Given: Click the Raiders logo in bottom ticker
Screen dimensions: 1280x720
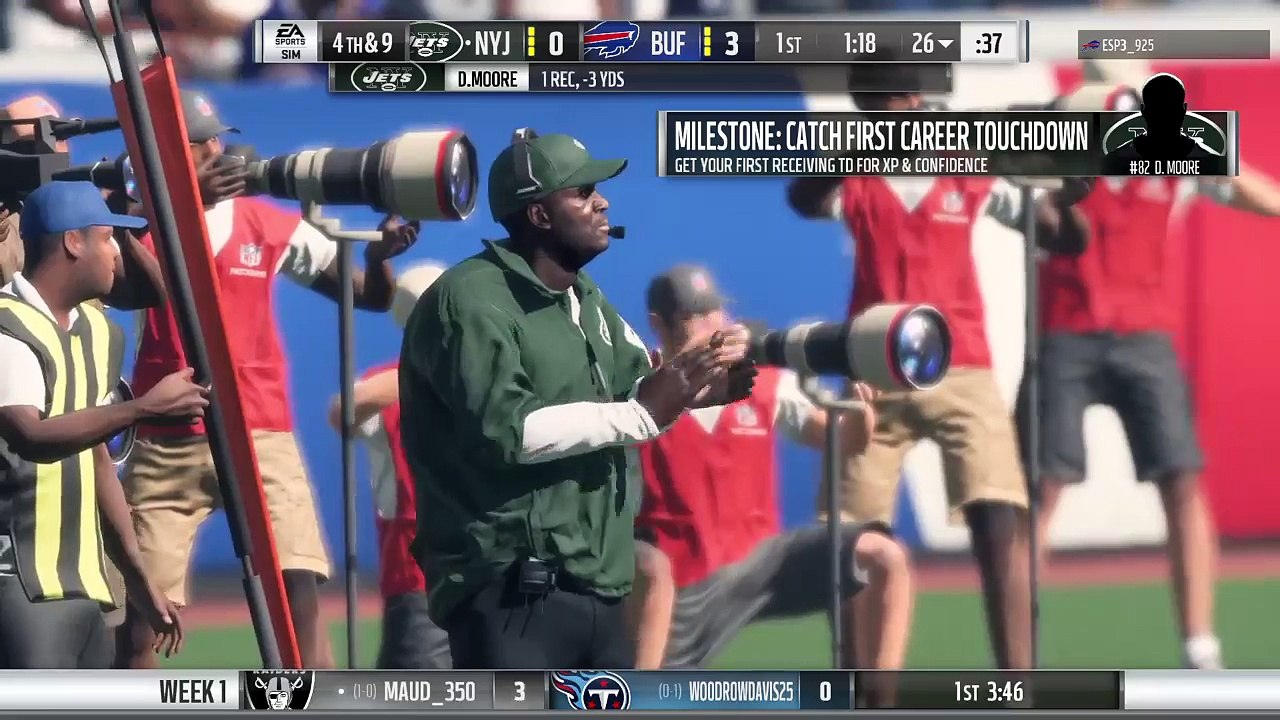Looking at the screenshot, I should click(281, 691).
